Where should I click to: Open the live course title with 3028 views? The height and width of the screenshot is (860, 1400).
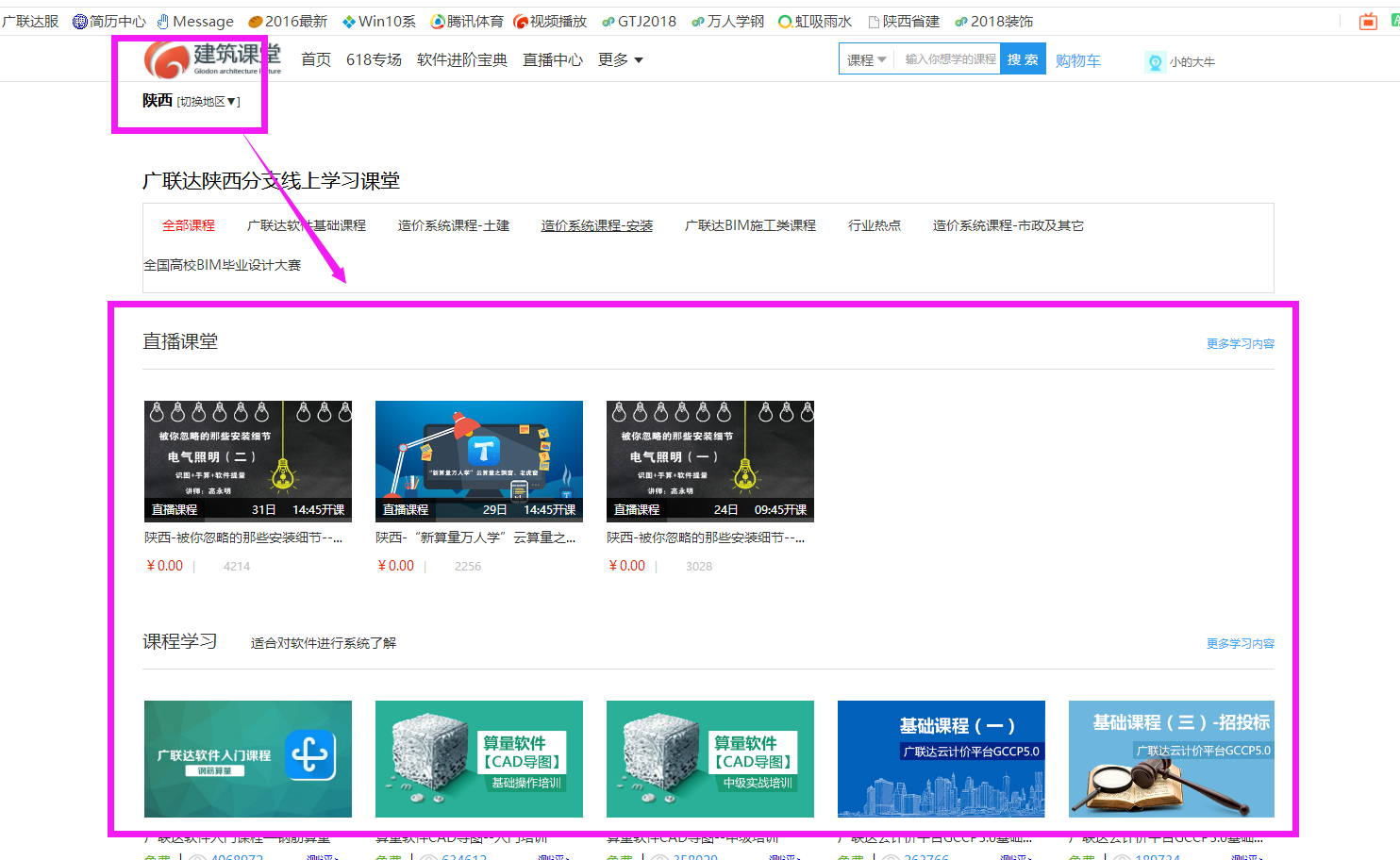(x=706, y=537)
